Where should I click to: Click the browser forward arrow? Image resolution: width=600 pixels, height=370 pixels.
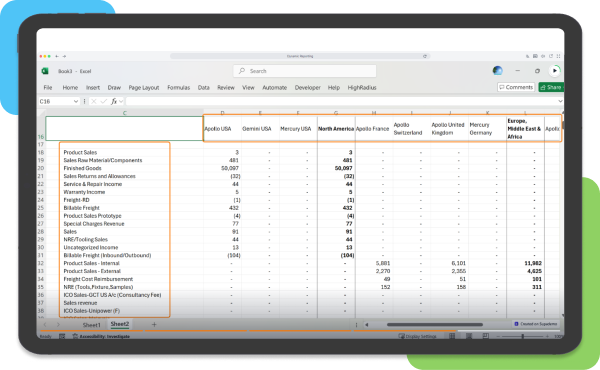point(64,56)
